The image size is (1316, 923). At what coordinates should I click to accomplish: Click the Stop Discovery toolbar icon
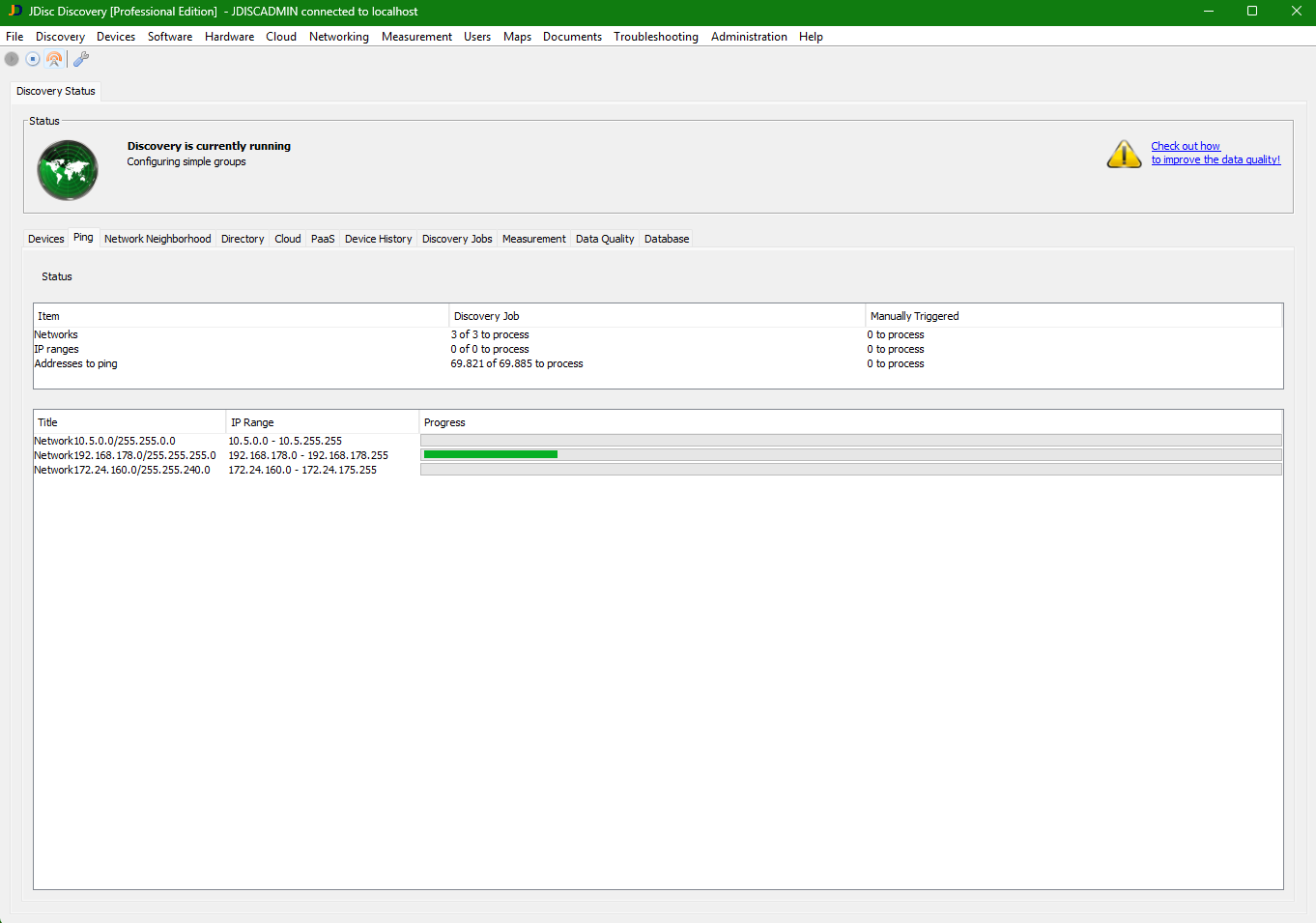(32, 59)
